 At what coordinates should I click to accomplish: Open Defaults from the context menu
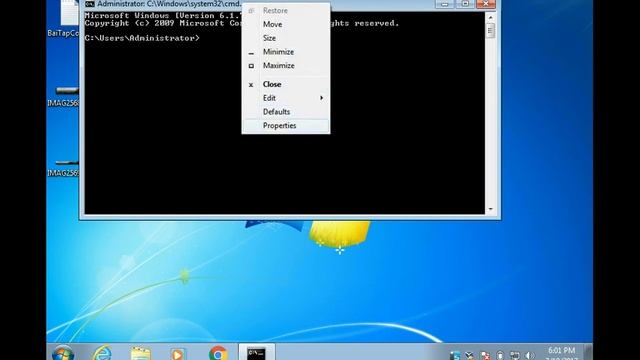(286, 112)
